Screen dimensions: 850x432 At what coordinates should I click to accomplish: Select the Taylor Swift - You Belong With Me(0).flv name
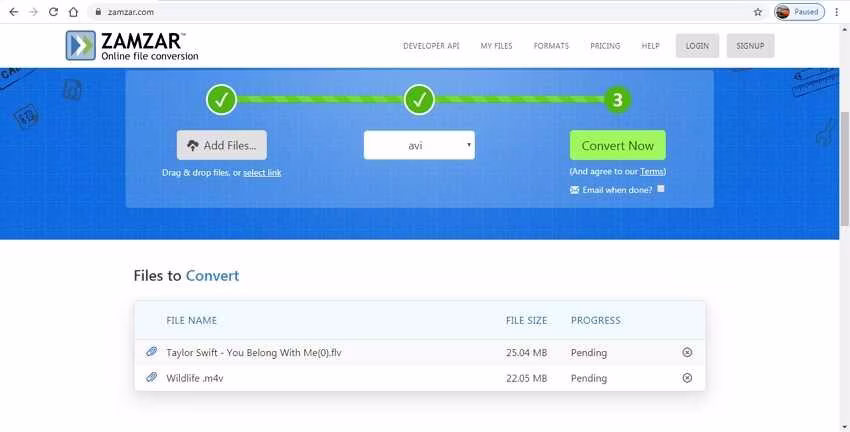click(254, 352)
